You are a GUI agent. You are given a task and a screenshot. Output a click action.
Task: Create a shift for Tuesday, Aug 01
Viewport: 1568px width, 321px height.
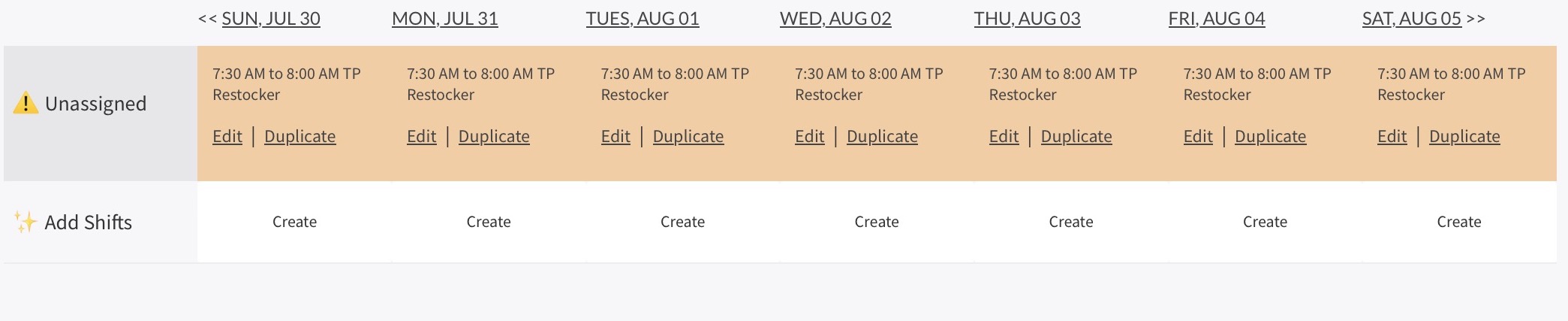(x=682, y=222)
